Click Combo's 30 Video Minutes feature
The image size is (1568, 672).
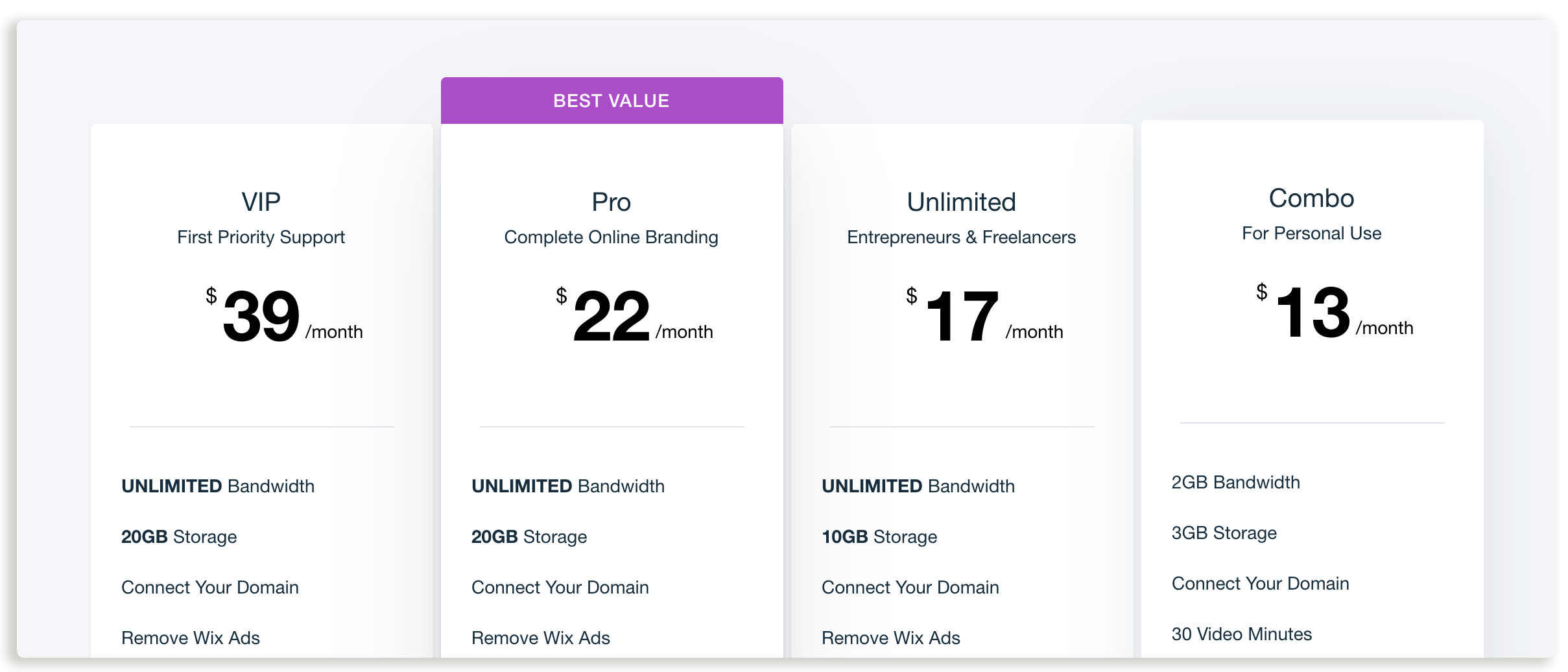(x=1242, y=634)
